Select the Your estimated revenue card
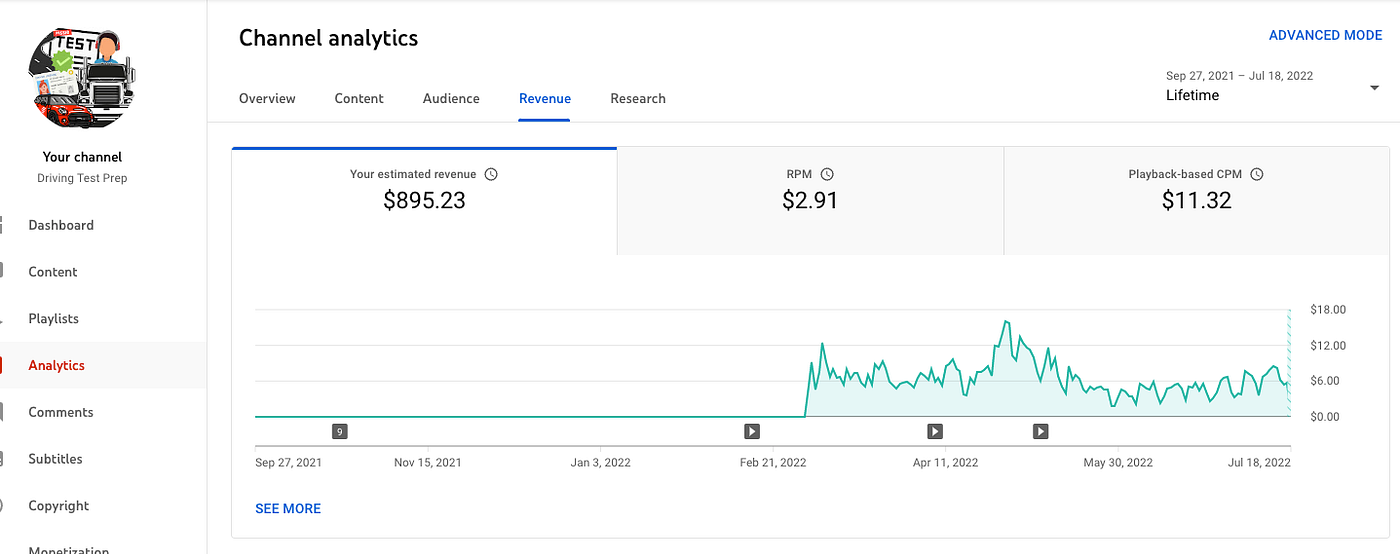The height and width of the screenshot is (554, 1400). click(424, 200)
